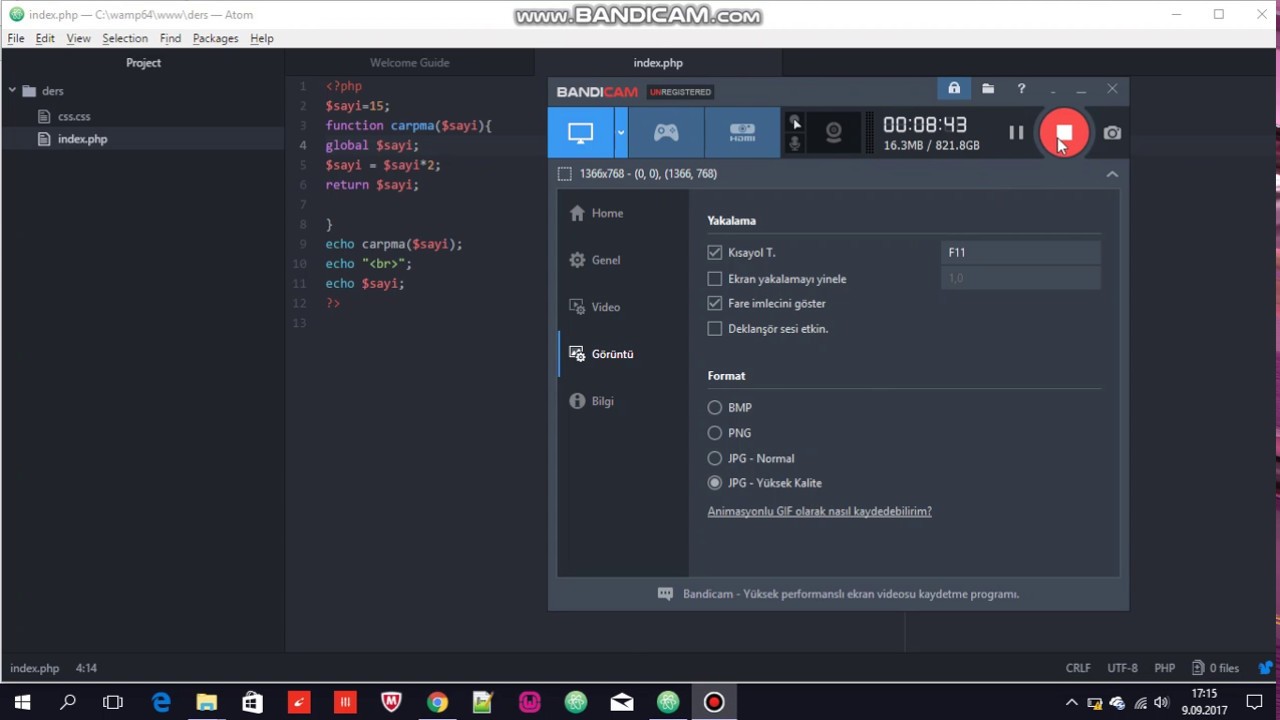The height and width of the screenshot is (720, 1280).
Task: Switch to Bandicam taskbar icon
Action: tap(714, 703)
